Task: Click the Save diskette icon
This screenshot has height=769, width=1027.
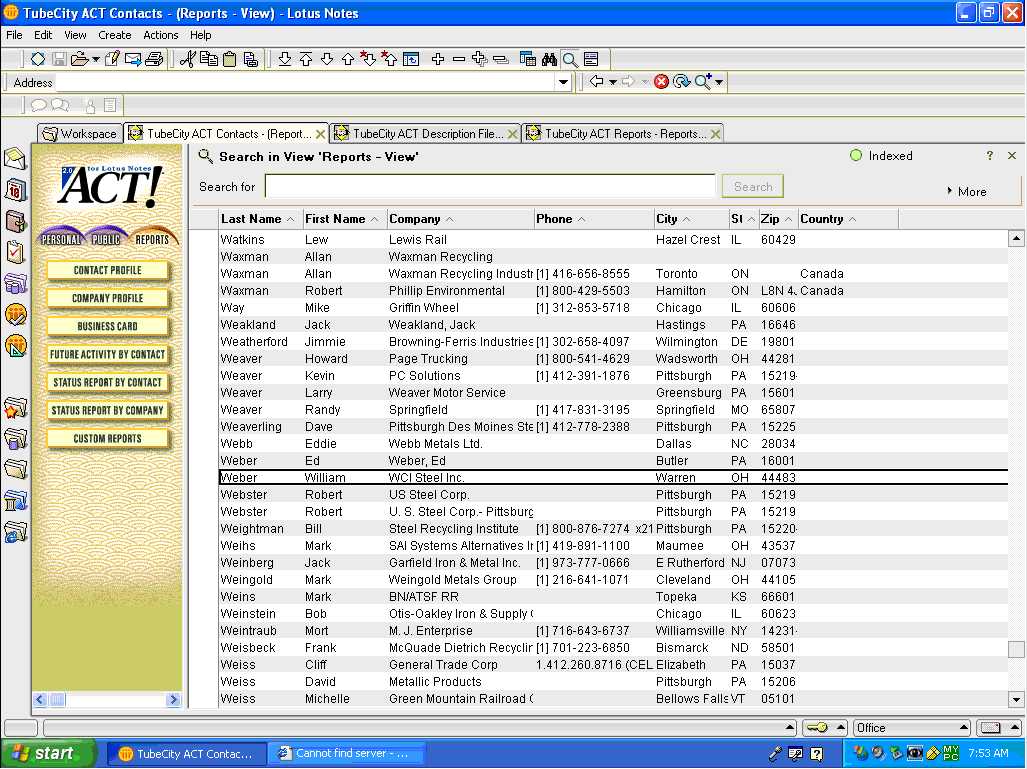Action: pyautogui.click(x=59, y=60)
